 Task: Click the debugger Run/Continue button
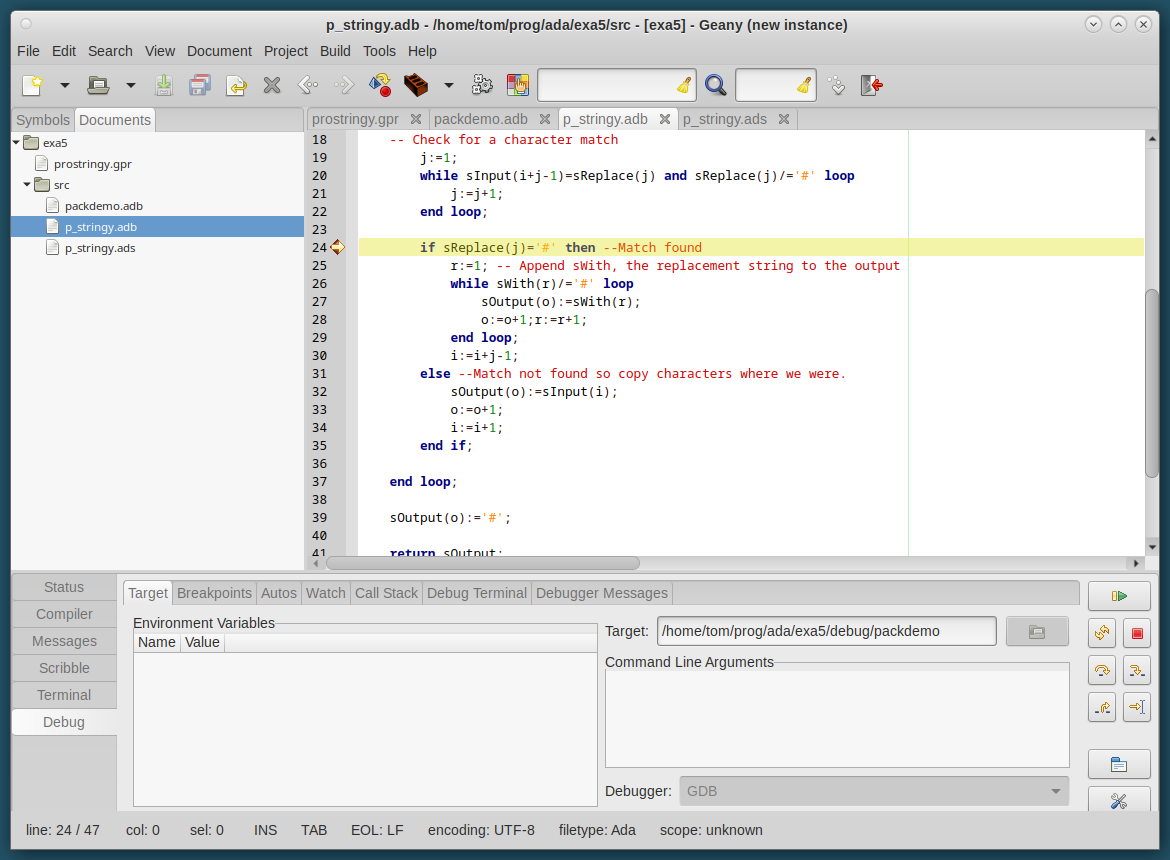pyautogui.click(x=1119, y=596)
